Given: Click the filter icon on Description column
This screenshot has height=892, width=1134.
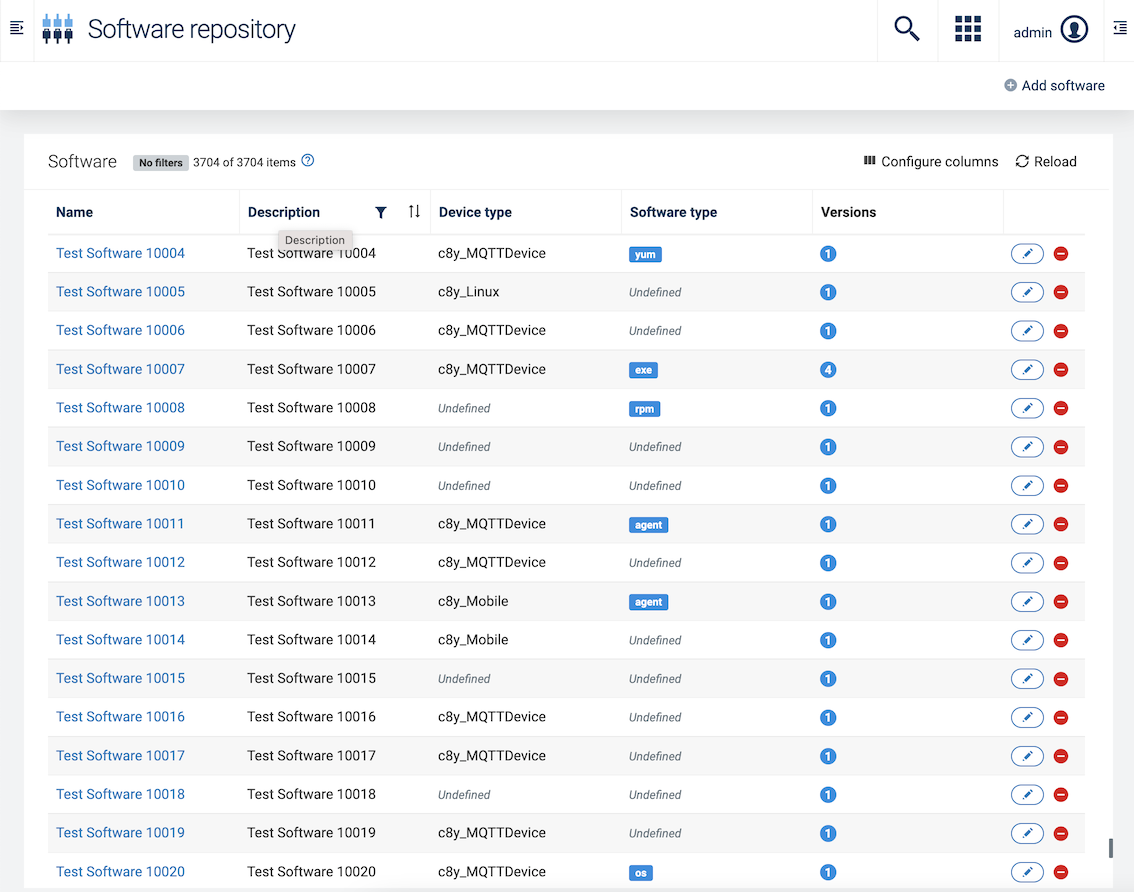Looking at the screenshot, I should click(x=381, y=212).
